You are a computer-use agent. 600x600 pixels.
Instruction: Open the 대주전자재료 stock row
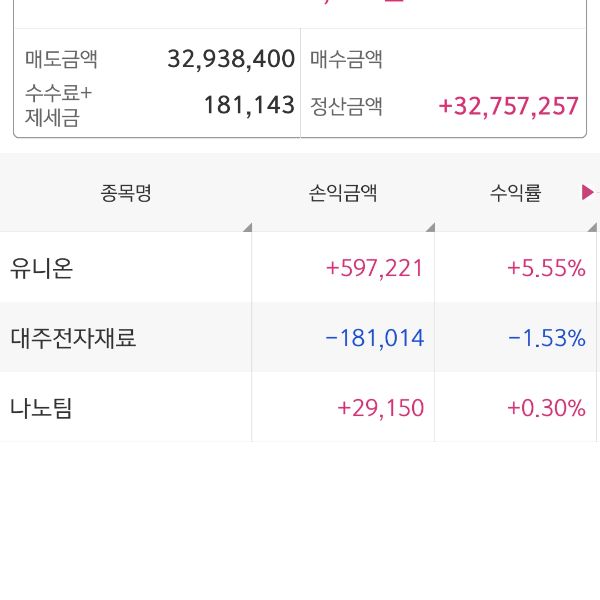(73, 338)
